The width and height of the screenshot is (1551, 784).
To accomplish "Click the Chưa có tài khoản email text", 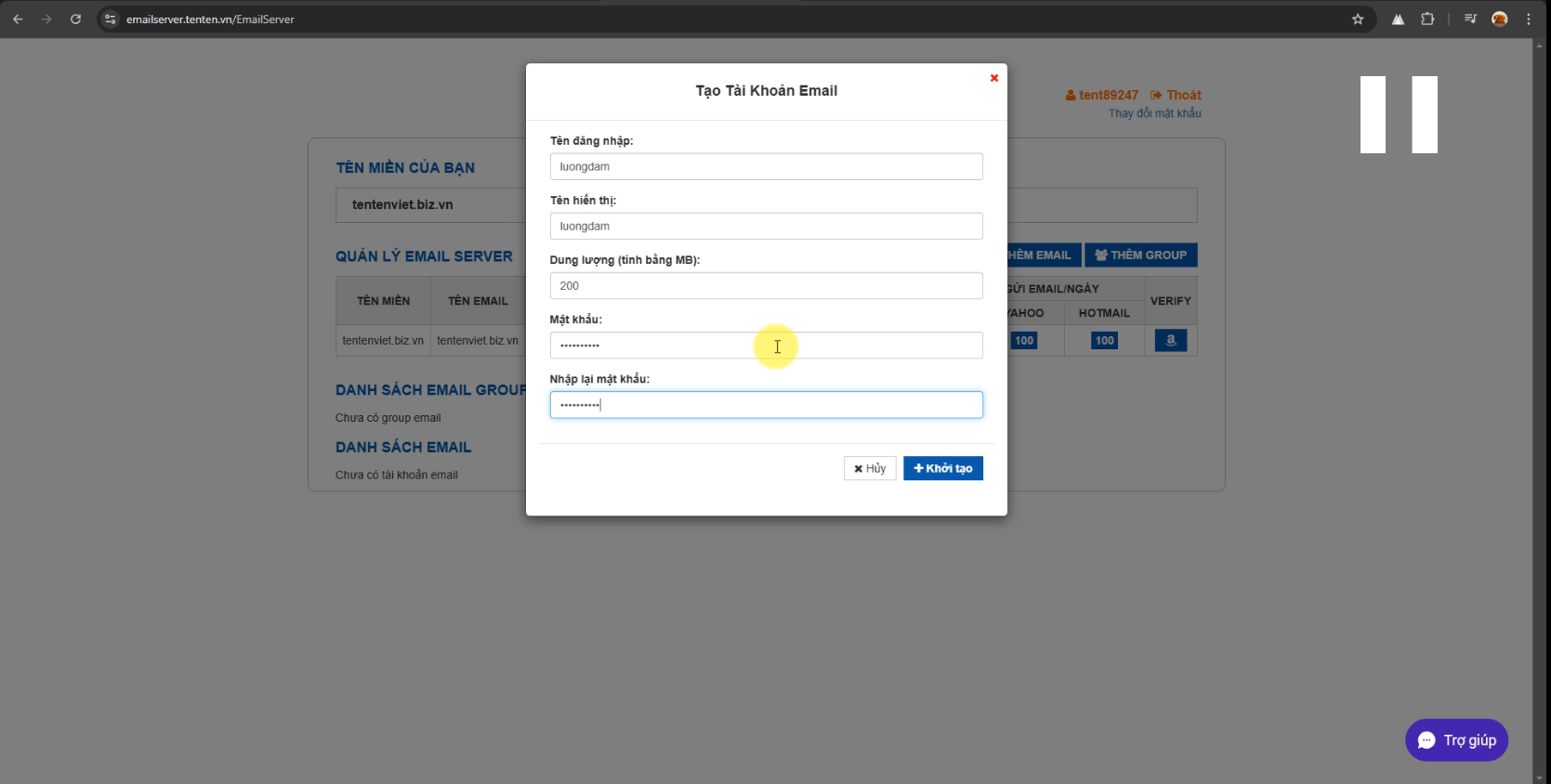I will [397, 475].
